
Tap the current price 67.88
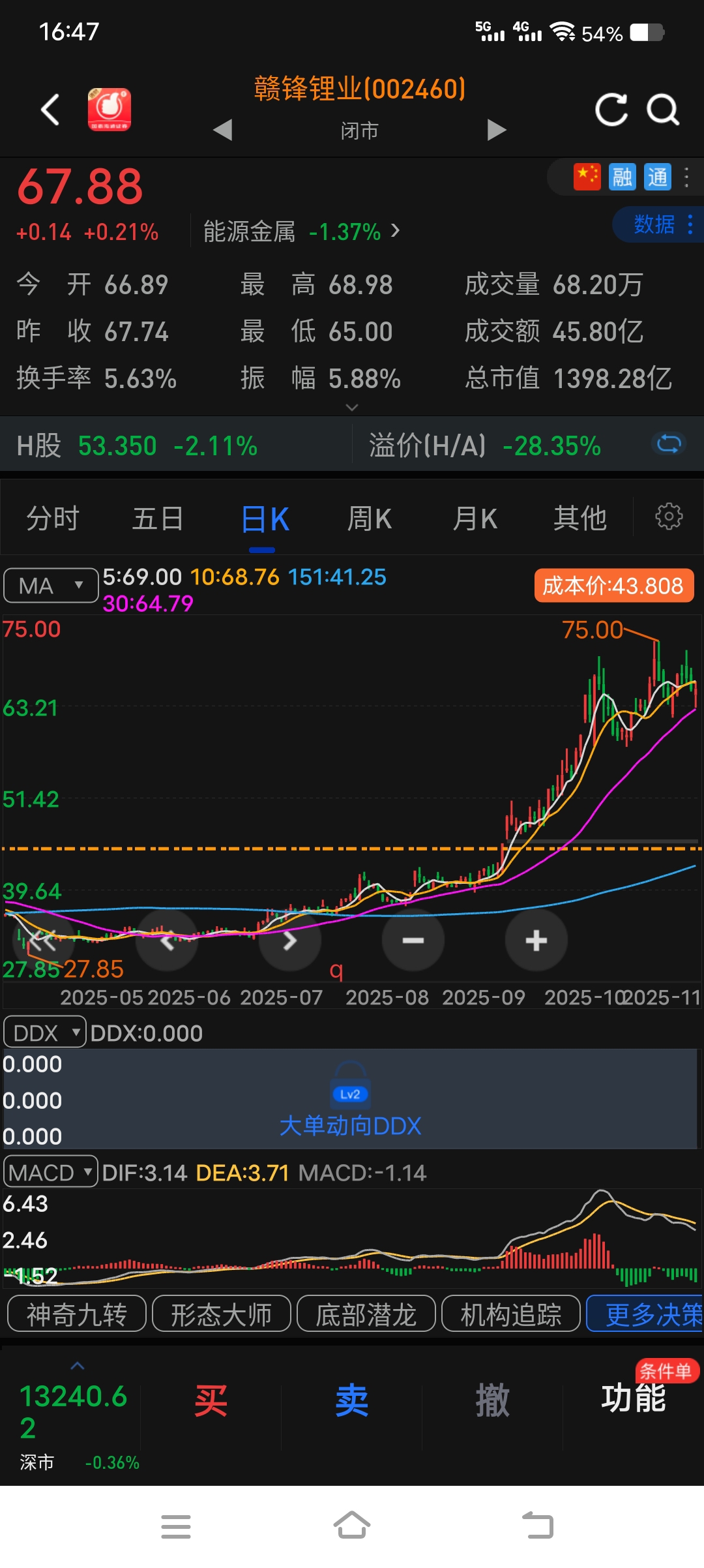click(x=80, y=187)
